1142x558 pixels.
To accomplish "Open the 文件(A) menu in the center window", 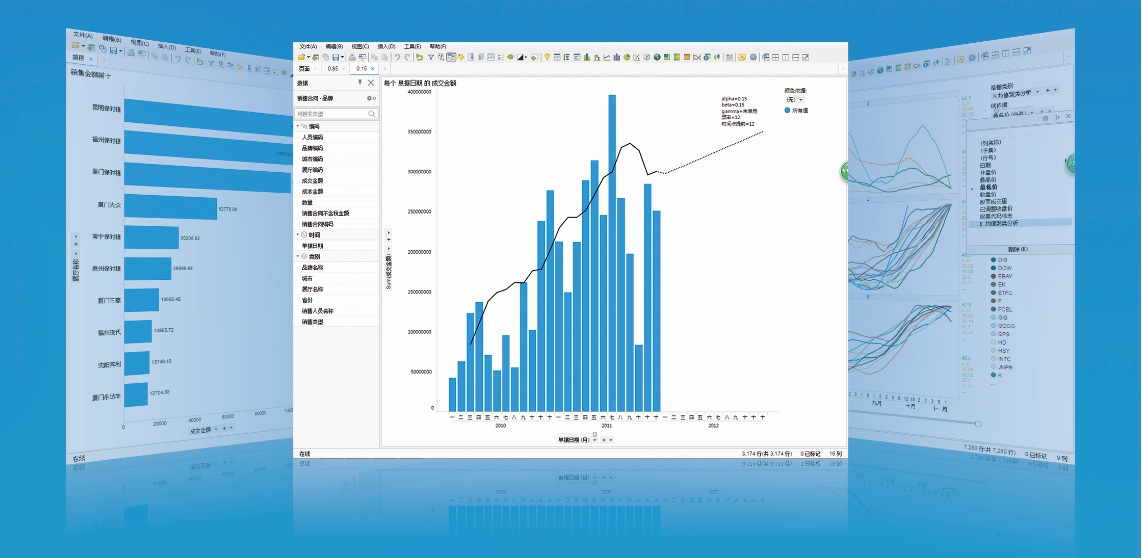I will (308, 46).
